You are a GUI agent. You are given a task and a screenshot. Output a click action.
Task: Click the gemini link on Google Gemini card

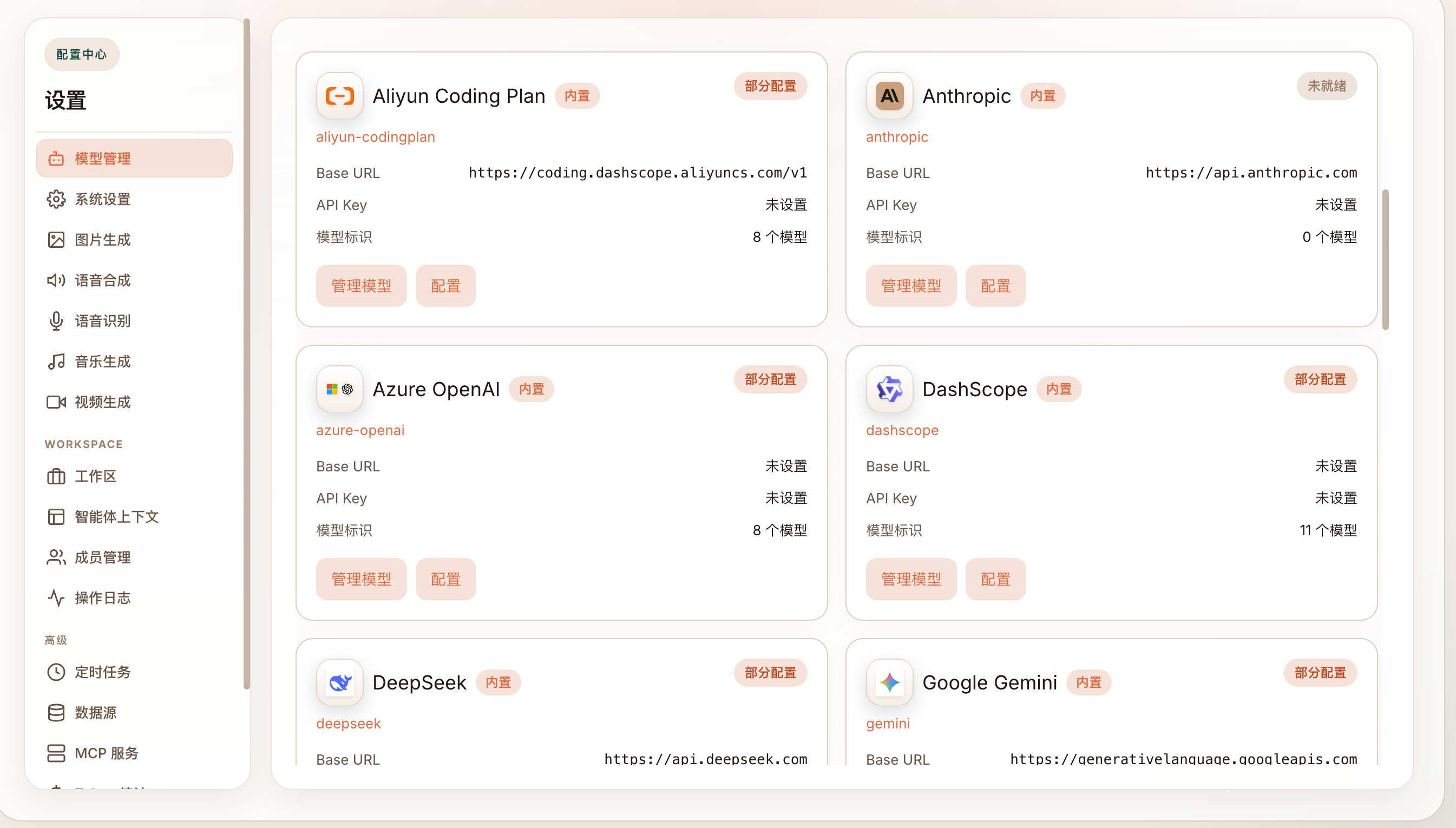click(x=888, y=724)
